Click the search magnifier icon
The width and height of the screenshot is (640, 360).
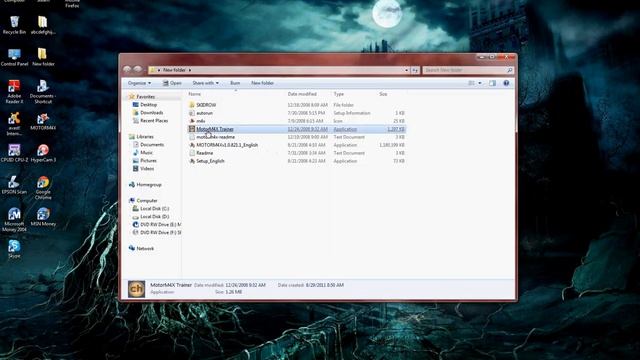(509, 70)
